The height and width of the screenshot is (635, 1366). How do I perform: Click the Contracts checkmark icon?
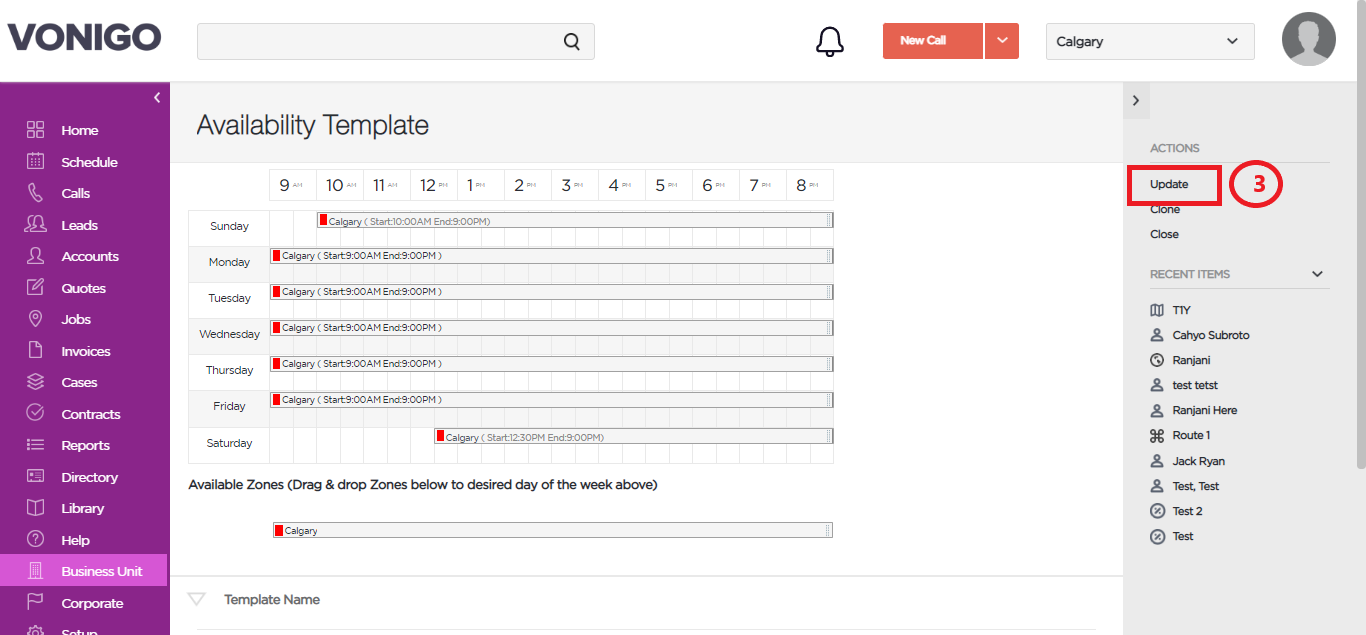(x=36, y=414)
